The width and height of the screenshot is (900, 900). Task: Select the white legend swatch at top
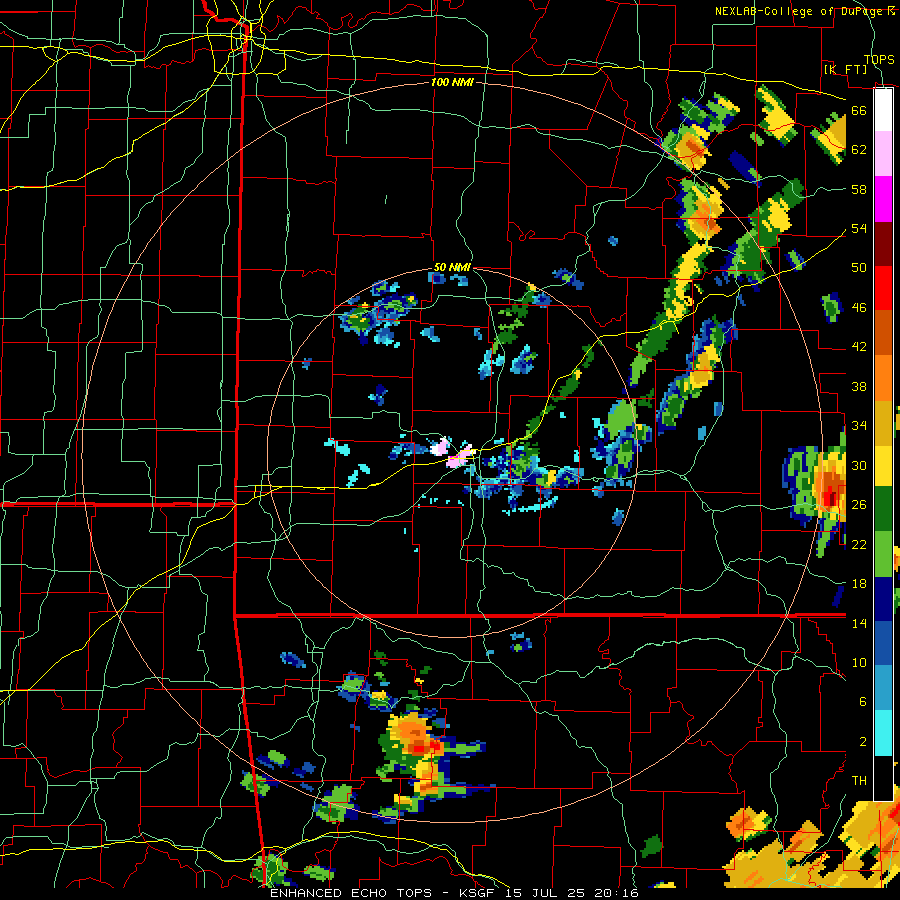883,110
